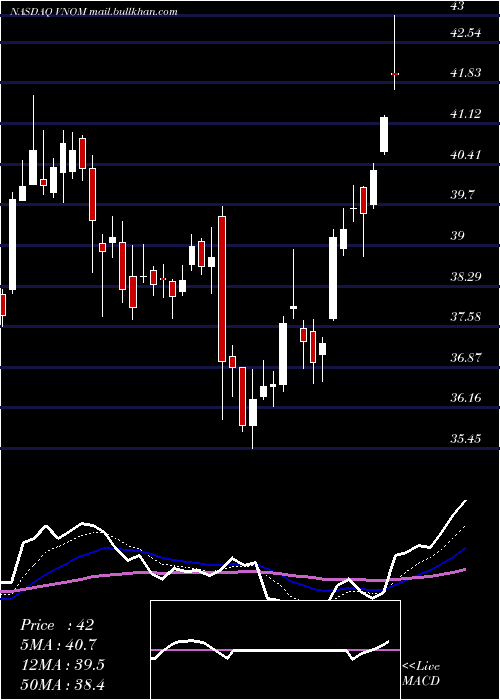The width and height of the screenshot is (500, 700).
Task: Click the 36.87 price axis label
Action: click(466, 358)
